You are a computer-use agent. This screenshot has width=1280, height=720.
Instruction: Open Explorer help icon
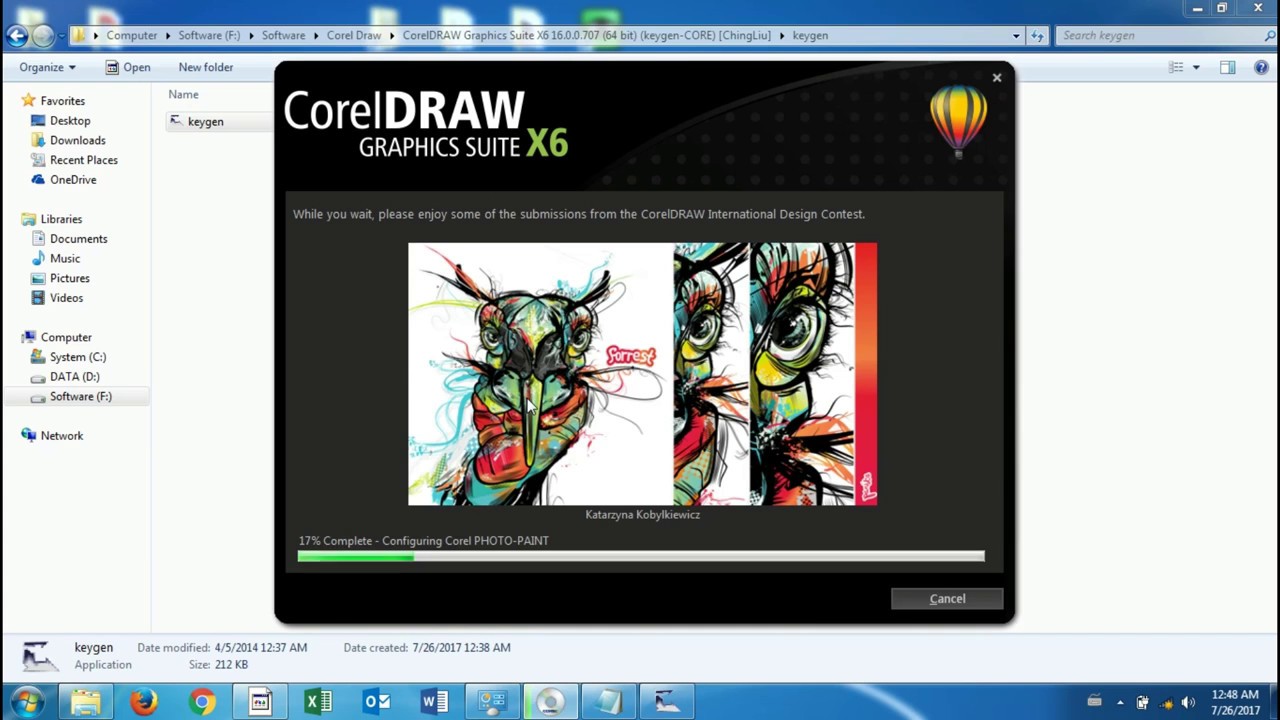(1262, 67)
